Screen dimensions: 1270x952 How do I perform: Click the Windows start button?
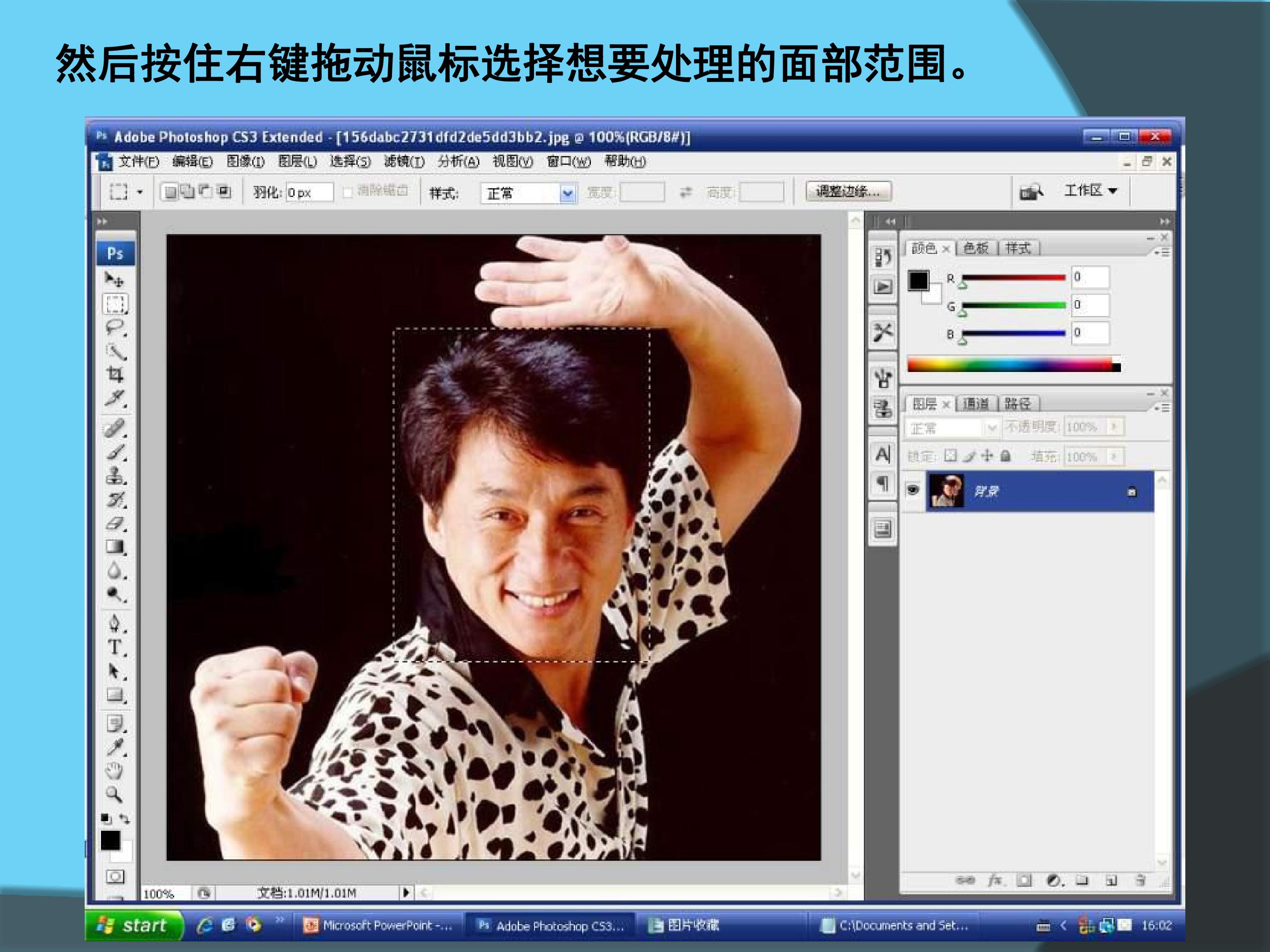134,925
